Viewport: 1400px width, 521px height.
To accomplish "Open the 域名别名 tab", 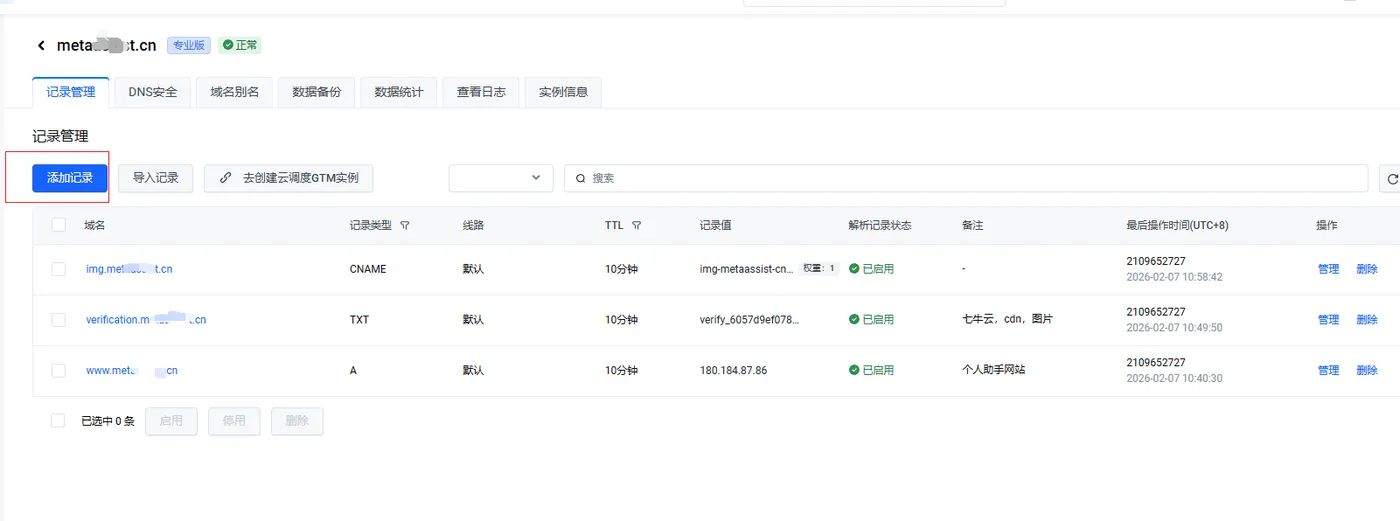I will [235, 92].
